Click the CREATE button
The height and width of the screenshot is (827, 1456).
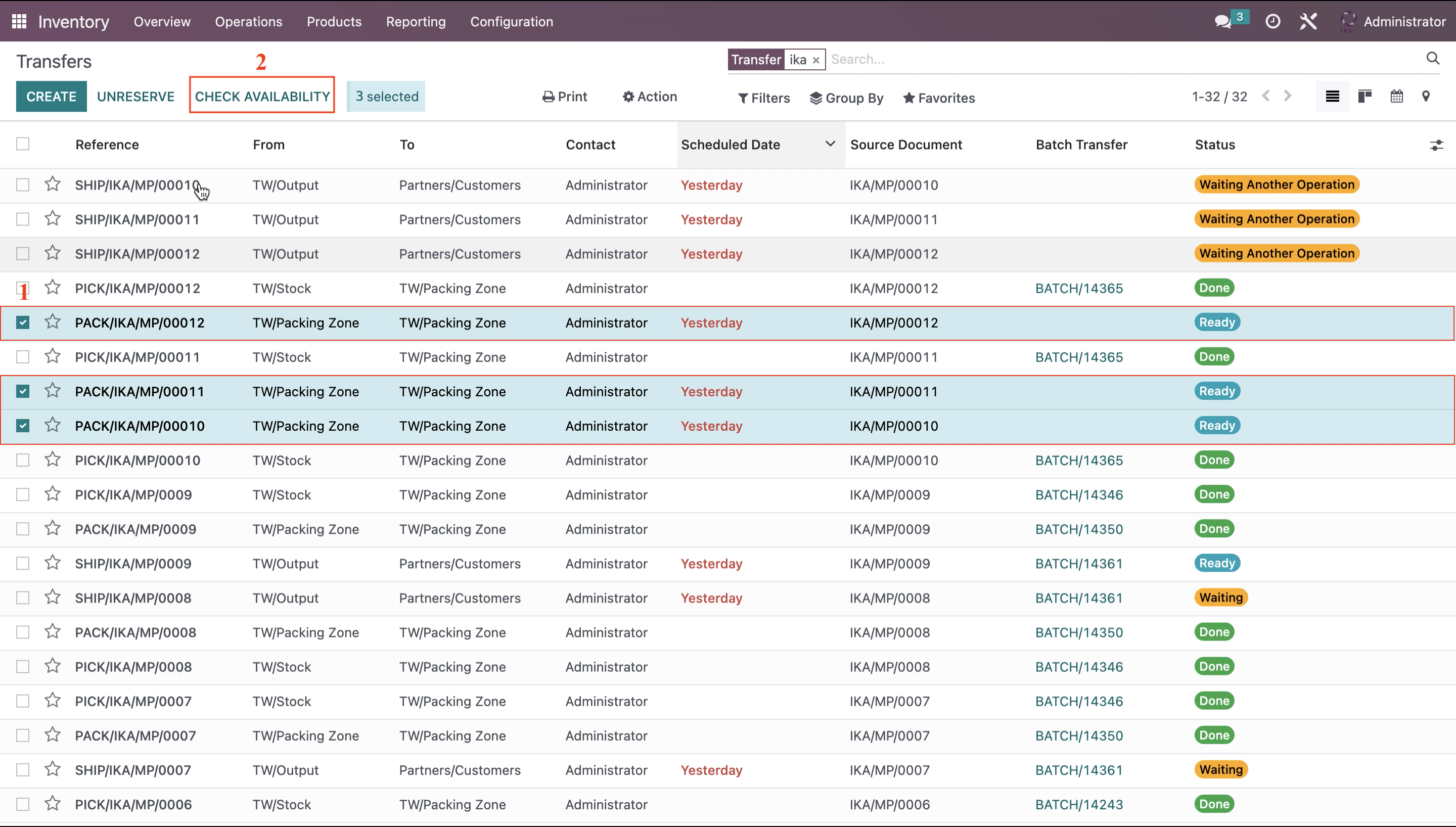click(51, 96)
